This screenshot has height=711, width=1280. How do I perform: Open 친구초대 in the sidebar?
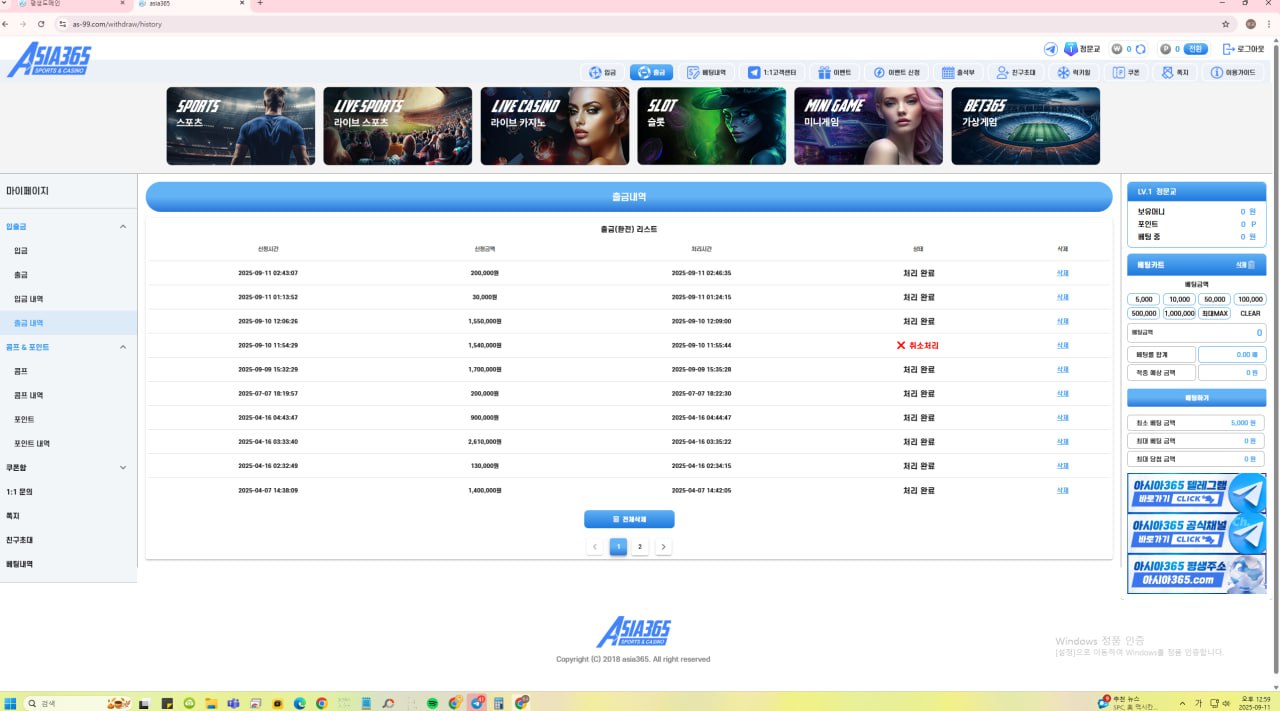[68, 540]
